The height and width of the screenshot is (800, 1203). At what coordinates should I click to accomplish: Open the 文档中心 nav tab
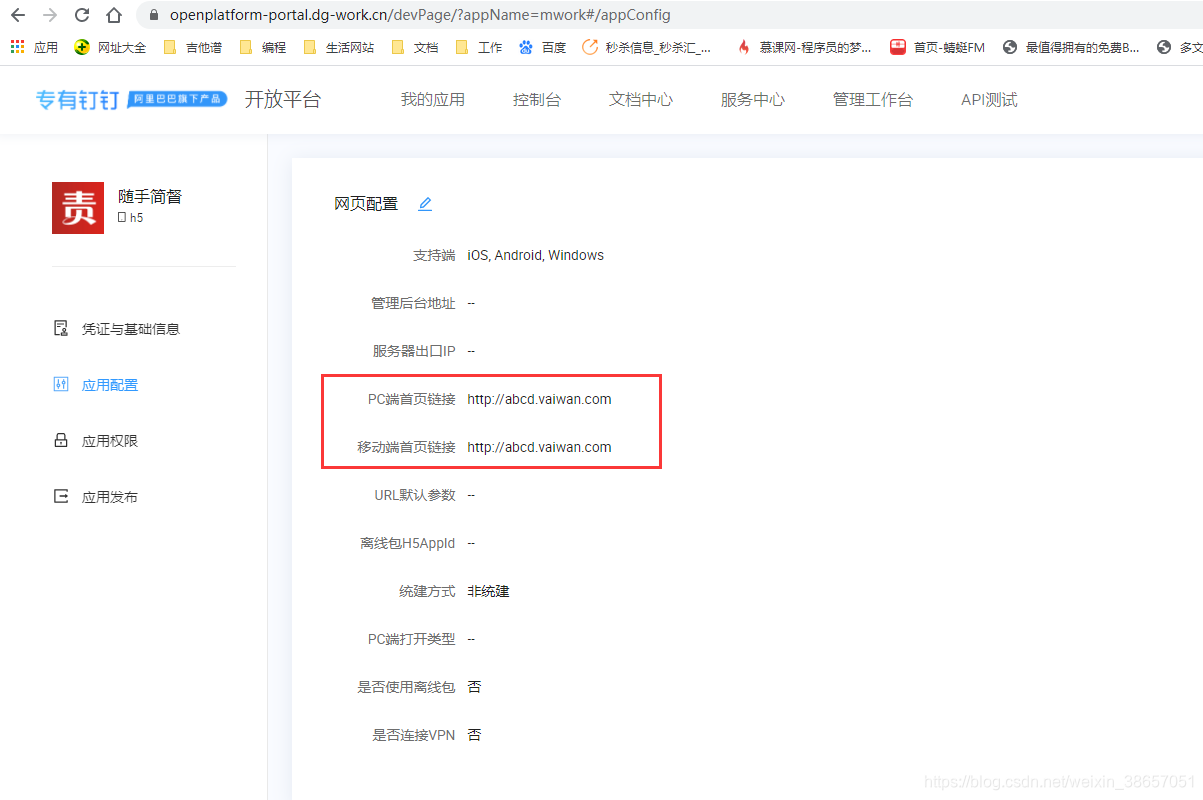click(641, 100)
